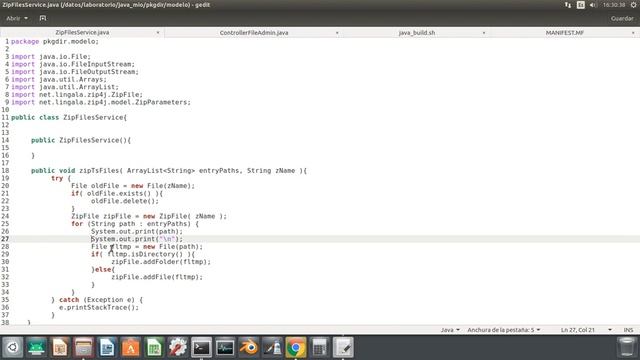Click the 'e.printStackTrace();' line
Screen dimensions: 640x360
pos(99,307)
